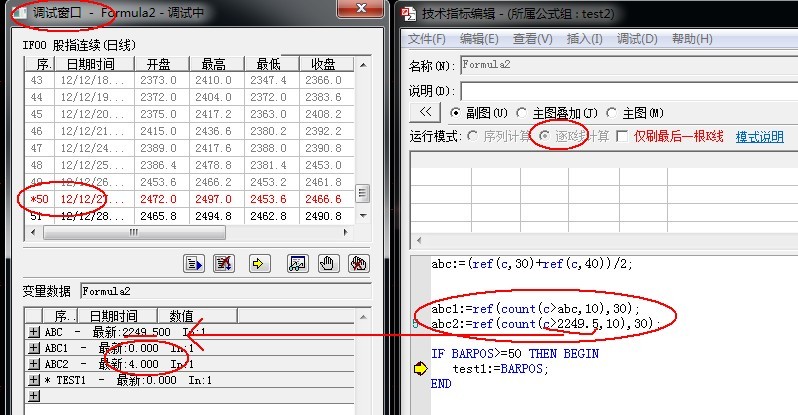Click the K-line table's scroll up arrow
Screen dimensions: 798x415
(363, 65)
